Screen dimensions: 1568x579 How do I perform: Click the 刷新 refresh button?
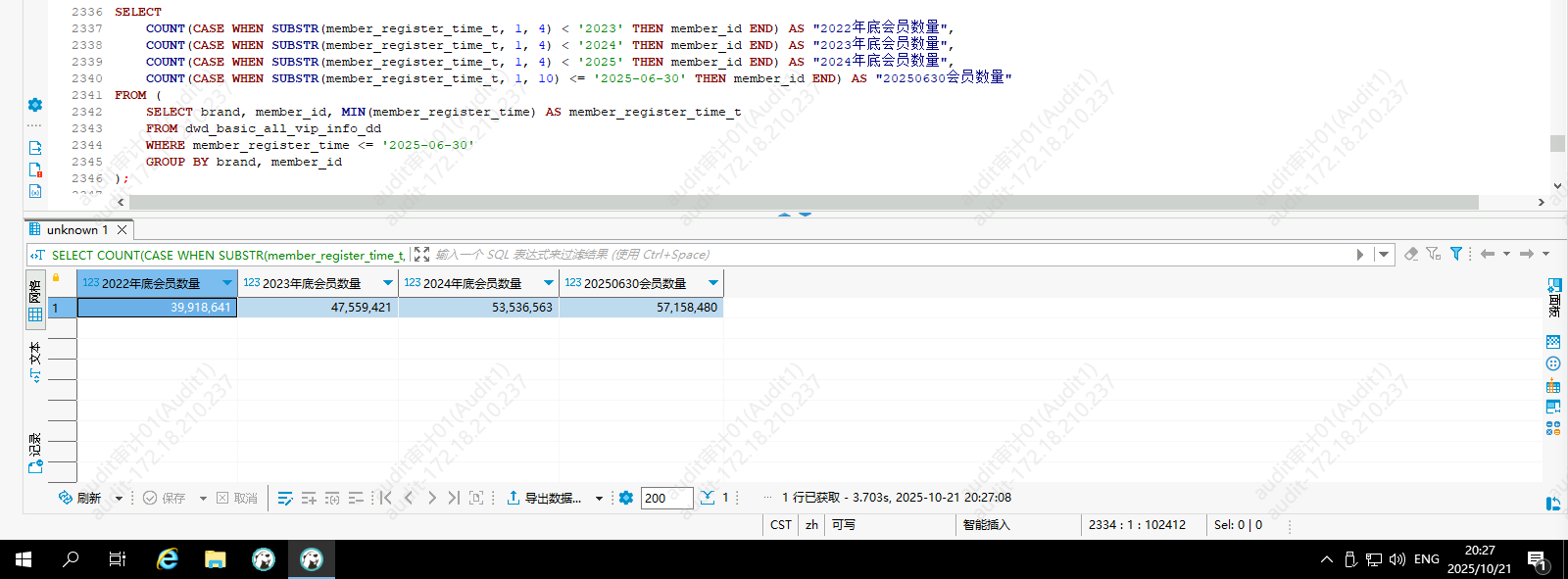[80, 498]
